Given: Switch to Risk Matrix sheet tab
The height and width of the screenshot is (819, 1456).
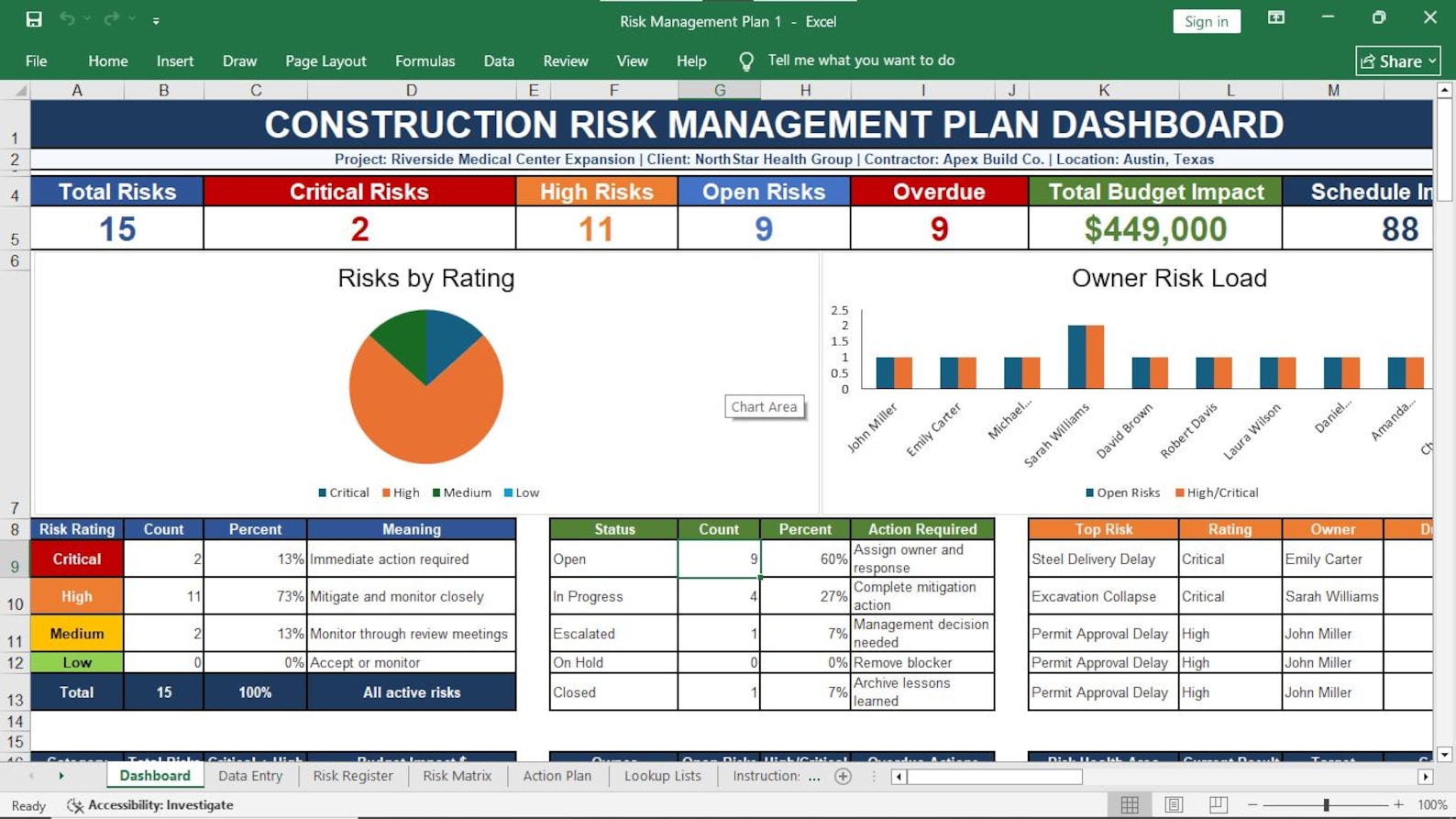Looking at the screenshot, I should (458, 776).
